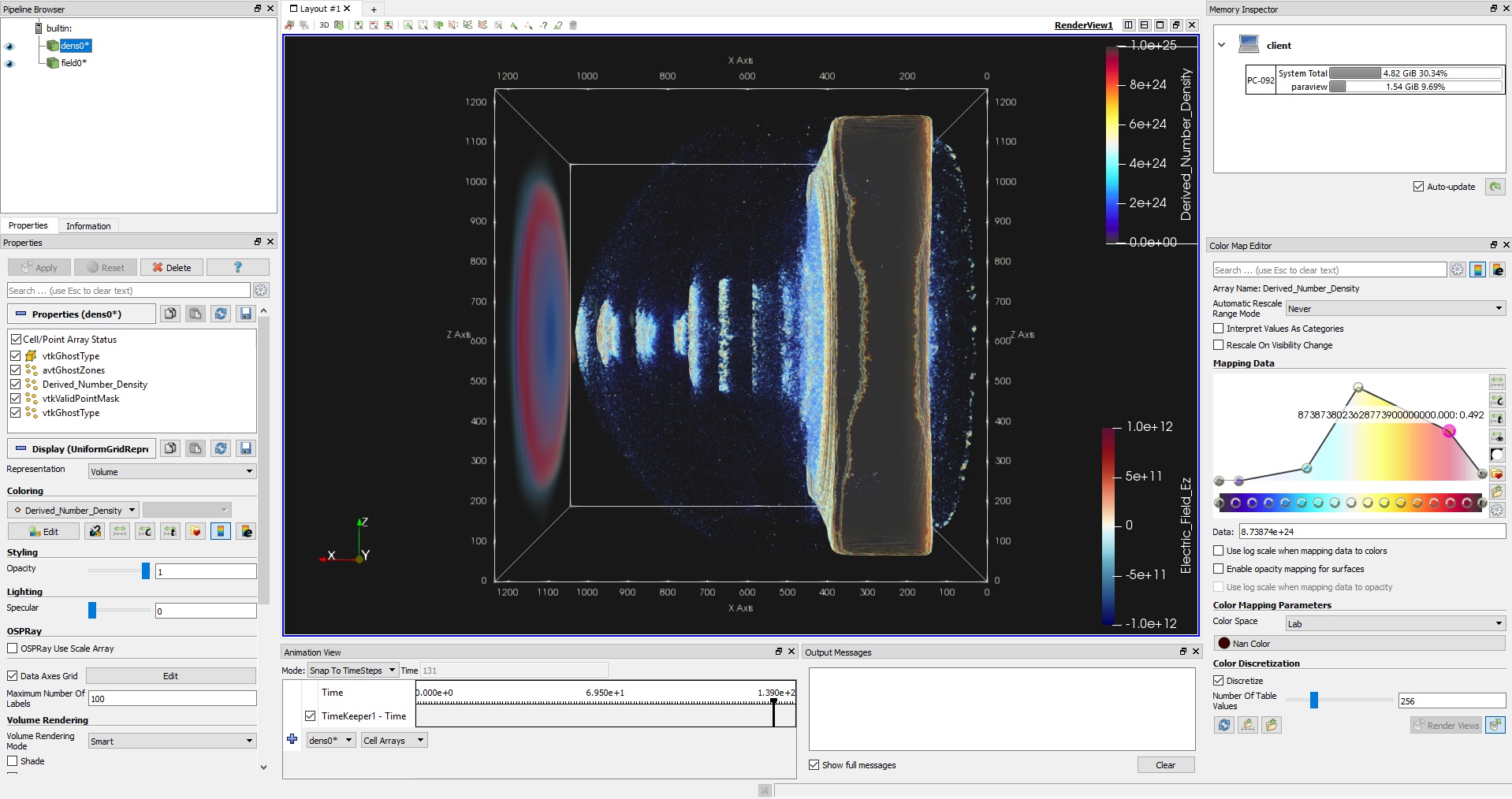Click Choose preset heart icon under Coloring
This screenshot has width=1512, height=799.
(x=196, y=531)
